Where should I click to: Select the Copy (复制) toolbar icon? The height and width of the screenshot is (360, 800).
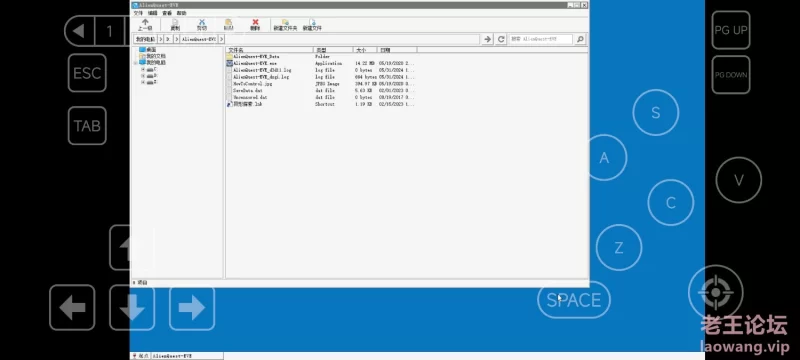pos(175,24)
